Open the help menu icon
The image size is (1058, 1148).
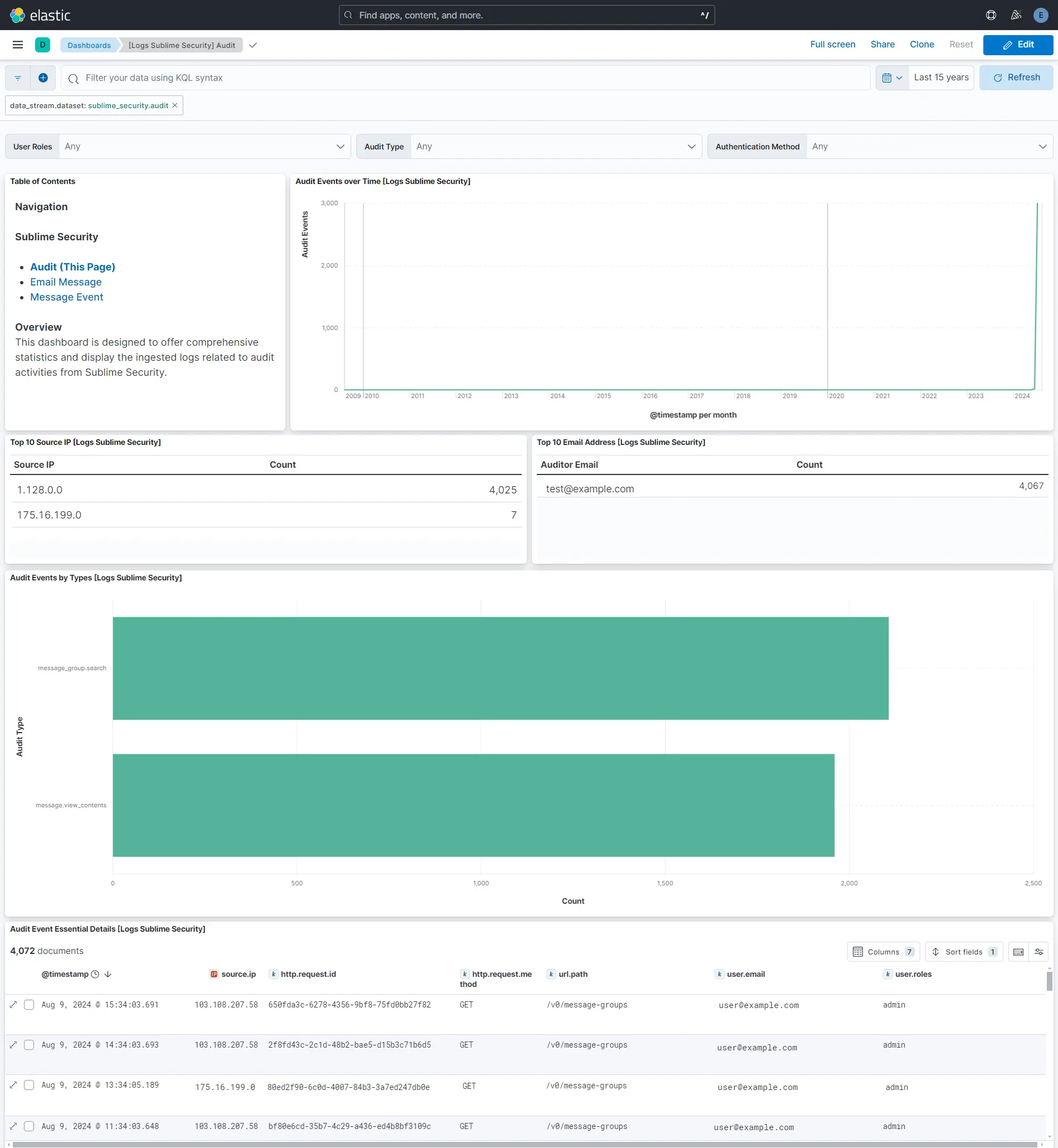991,15
